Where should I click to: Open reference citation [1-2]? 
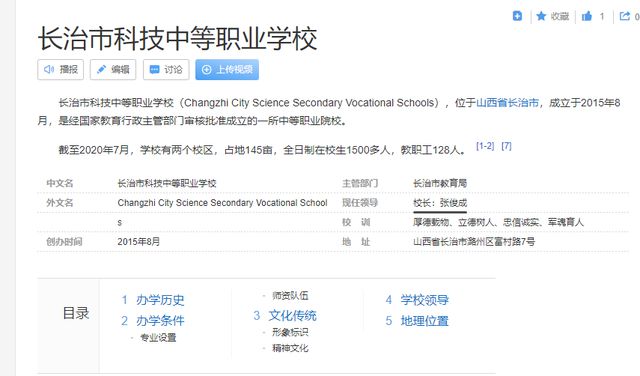click(x=485, y=146)
